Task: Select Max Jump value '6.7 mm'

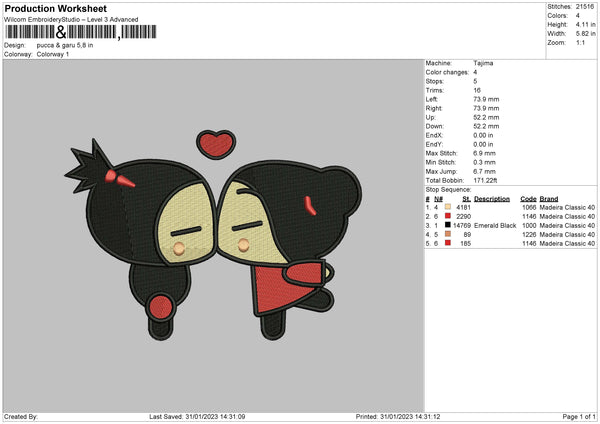Action: (x=484, y=171)
